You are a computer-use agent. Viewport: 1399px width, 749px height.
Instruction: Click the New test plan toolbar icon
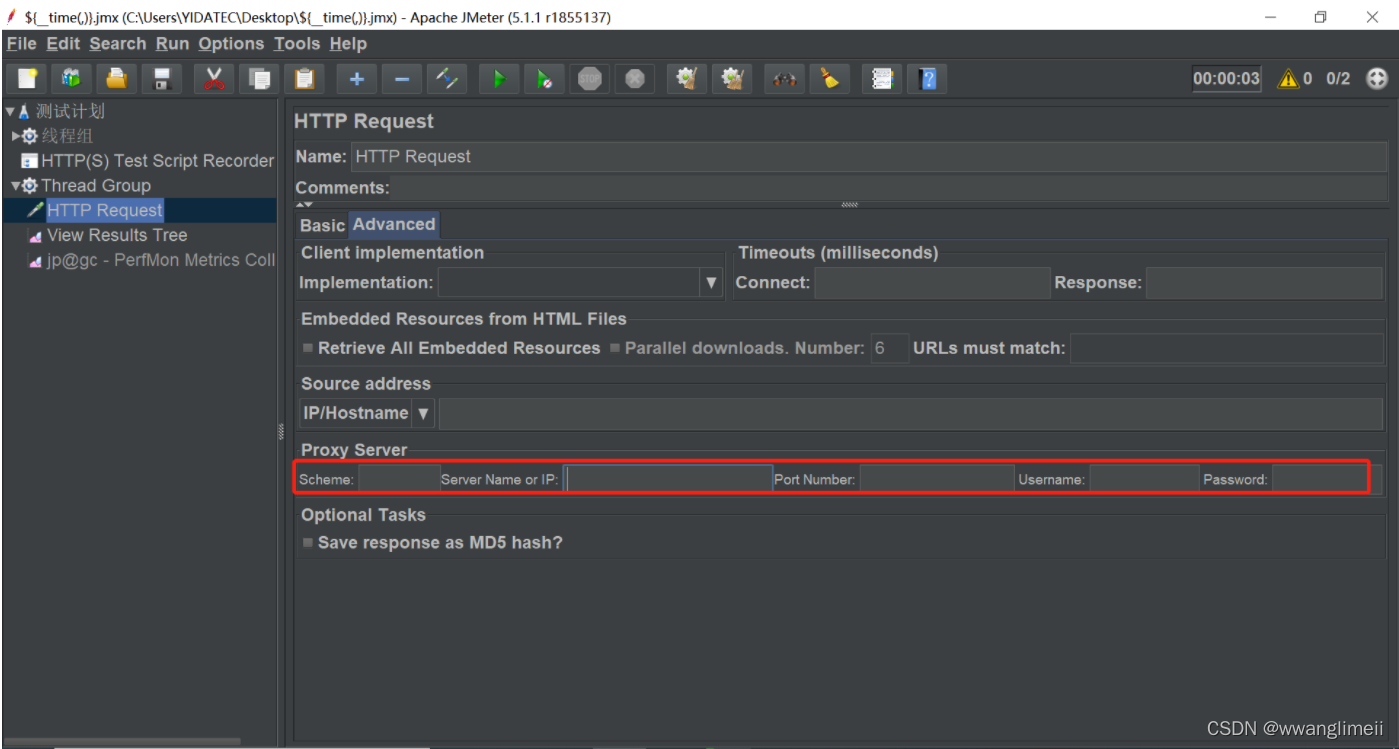point(28,78)
